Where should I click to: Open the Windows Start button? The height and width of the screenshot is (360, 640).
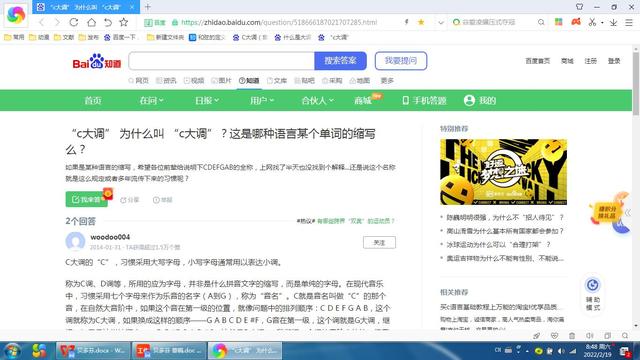(12, 351)
